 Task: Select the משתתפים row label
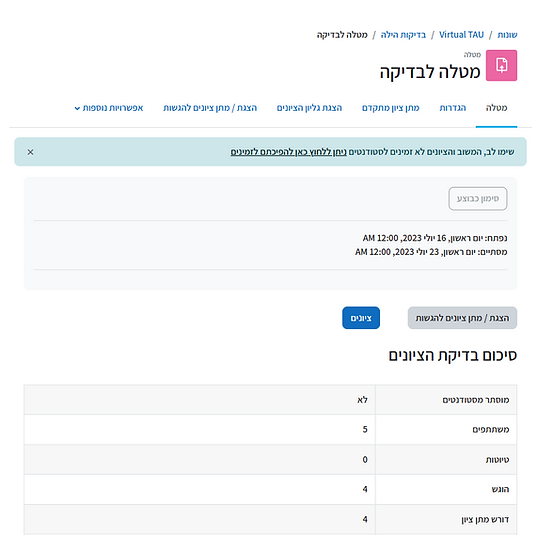(491, 429)
